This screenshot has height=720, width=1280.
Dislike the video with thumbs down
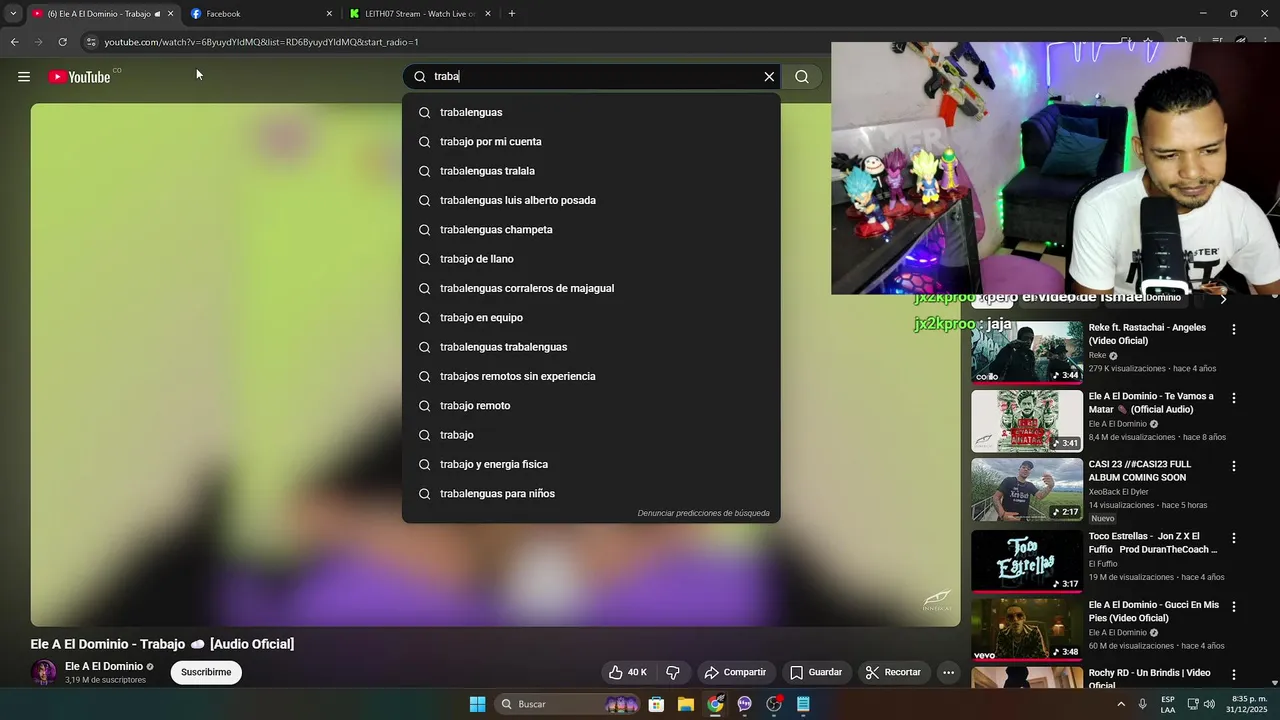point(673,672)
